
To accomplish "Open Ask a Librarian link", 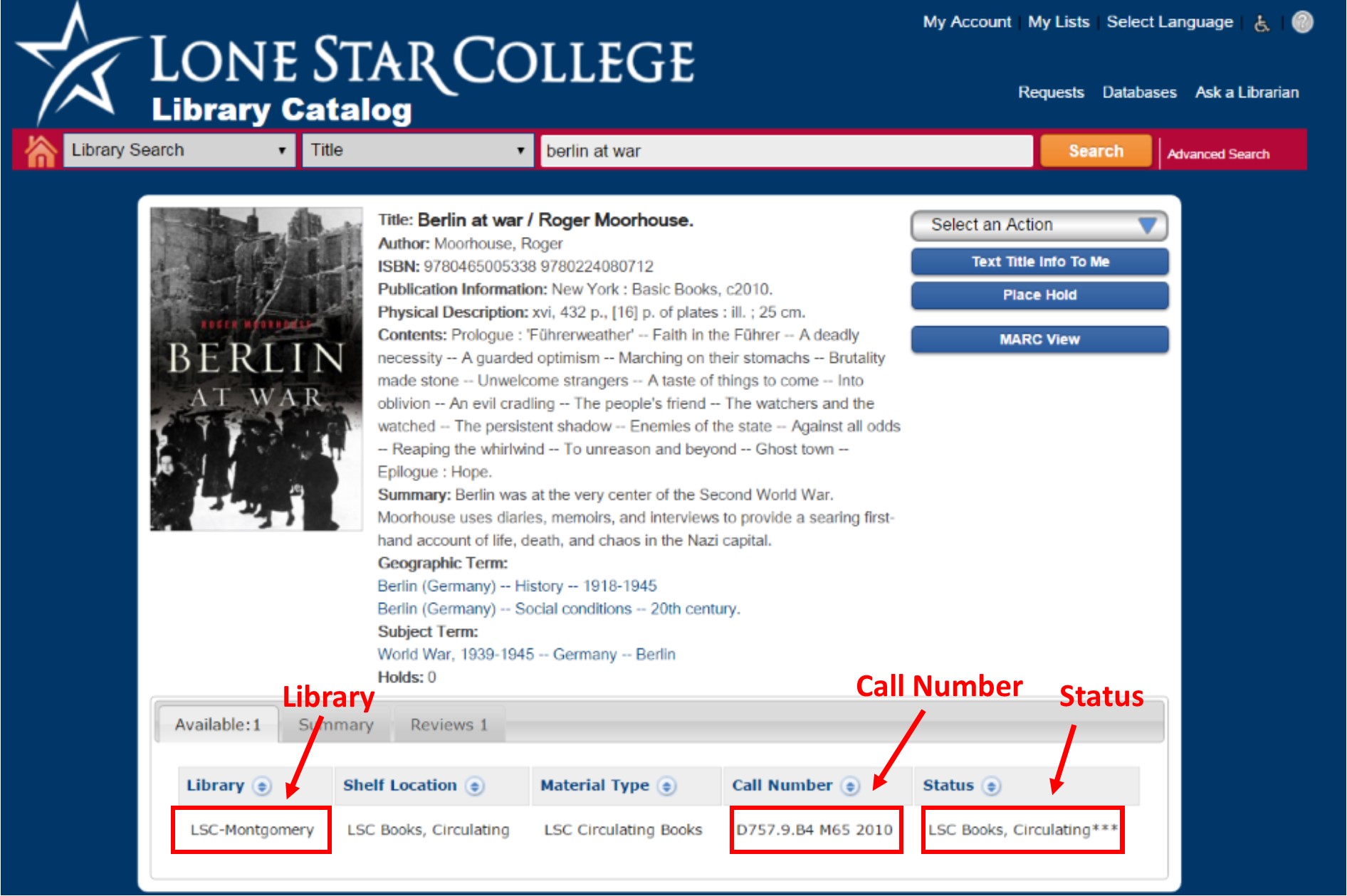I will click(1247, 93).
